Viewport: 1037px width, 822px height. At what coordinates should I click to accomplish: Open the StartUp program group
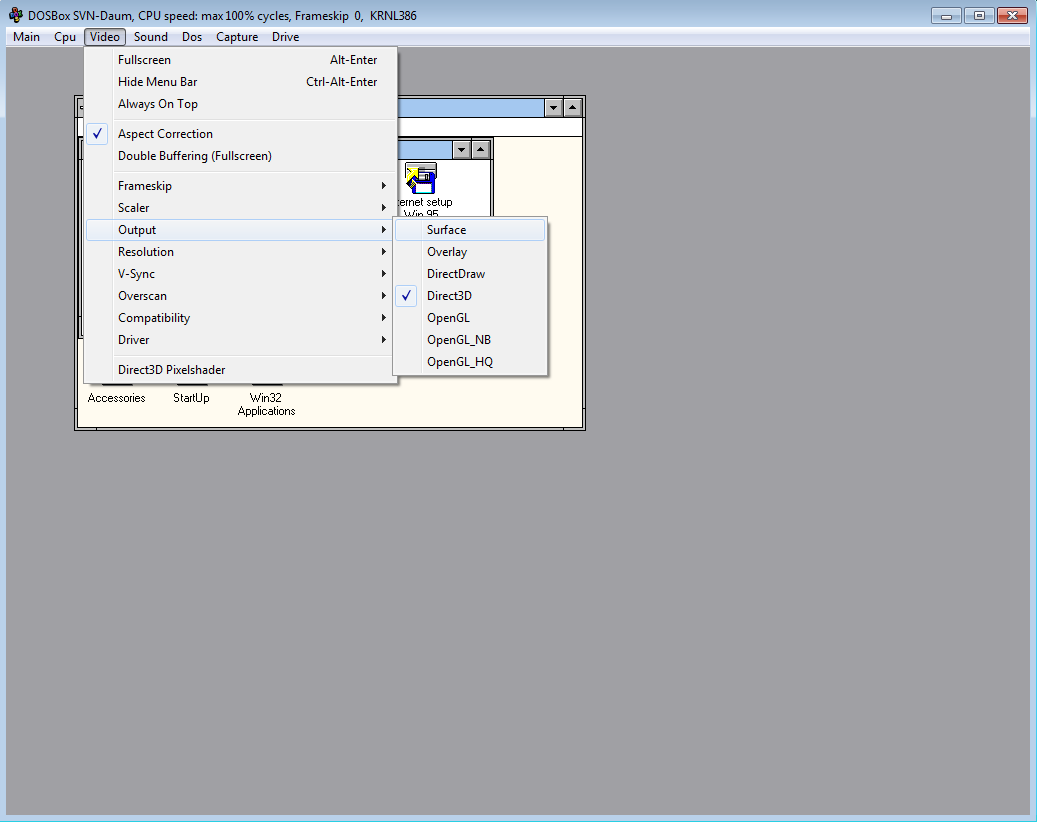191,397
